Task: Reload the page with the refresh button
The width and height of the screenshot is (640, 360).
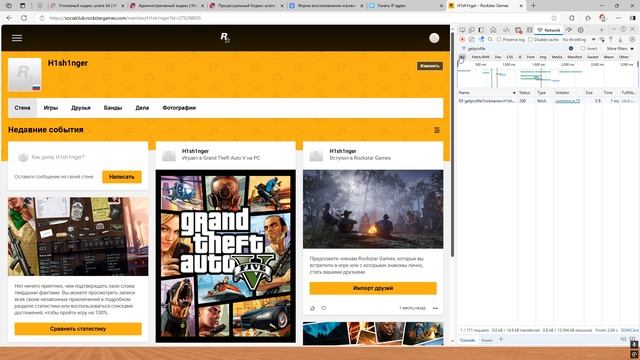Action: click(x=24, y=18)
